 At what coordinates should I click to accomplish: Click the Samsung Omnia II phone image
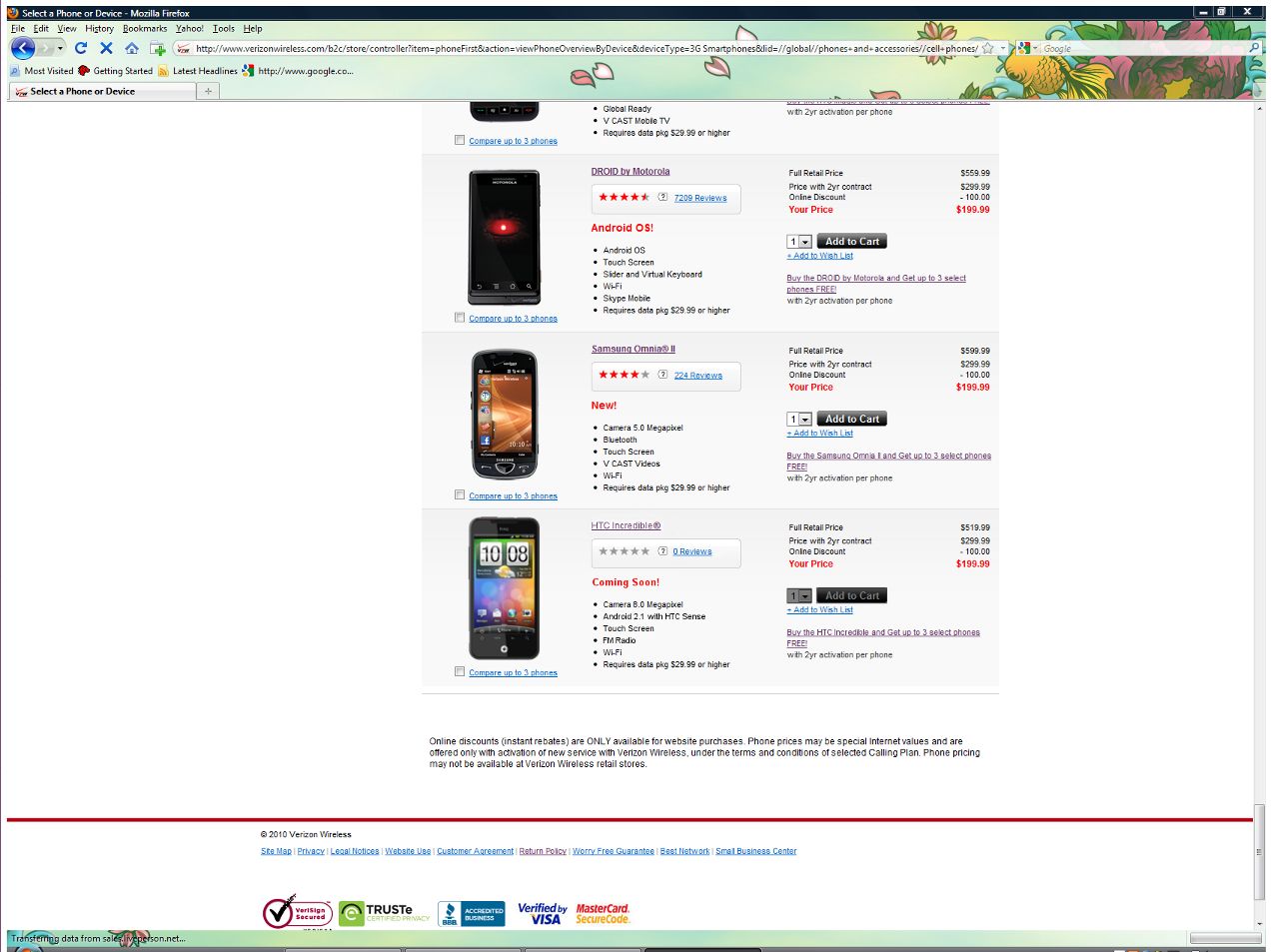click(x=505, y=415)
